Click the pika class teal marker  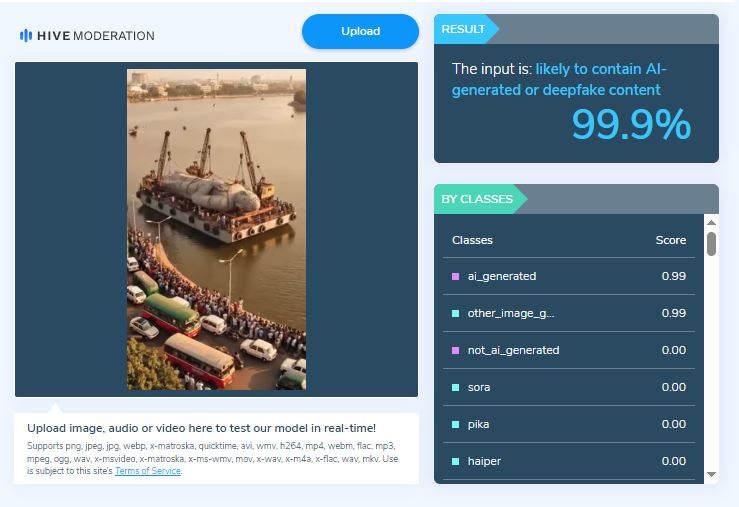(x=456, y=424)
